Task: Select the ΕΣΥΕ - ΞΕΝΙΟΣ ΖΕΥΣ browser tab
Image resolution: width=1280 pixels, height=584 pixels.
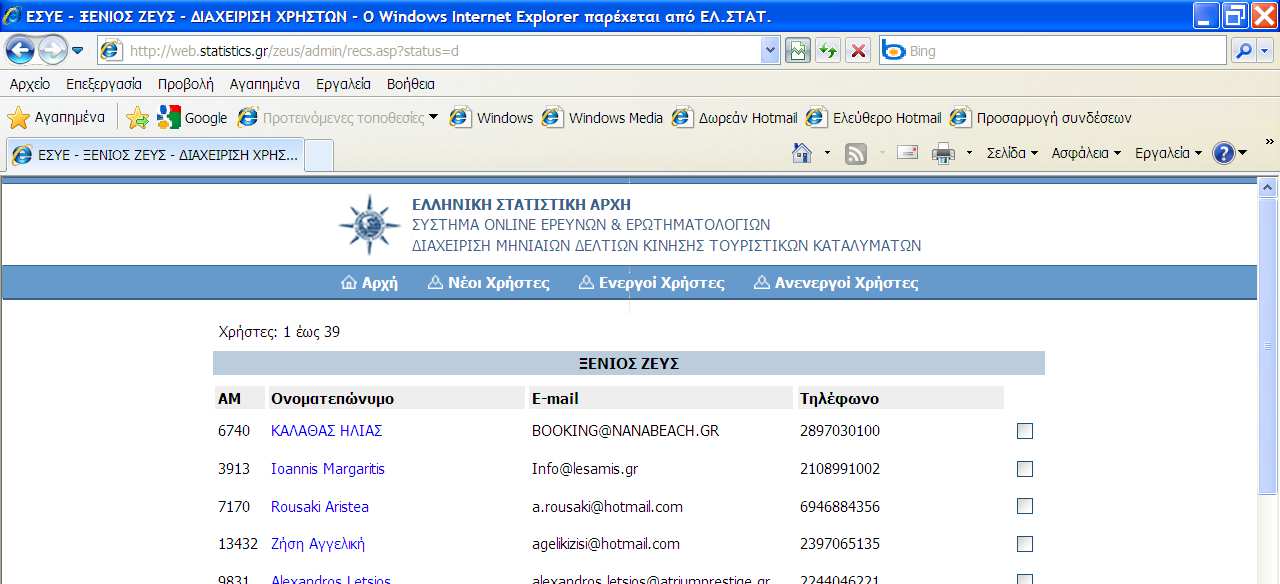Action: [x=154, y=155]
